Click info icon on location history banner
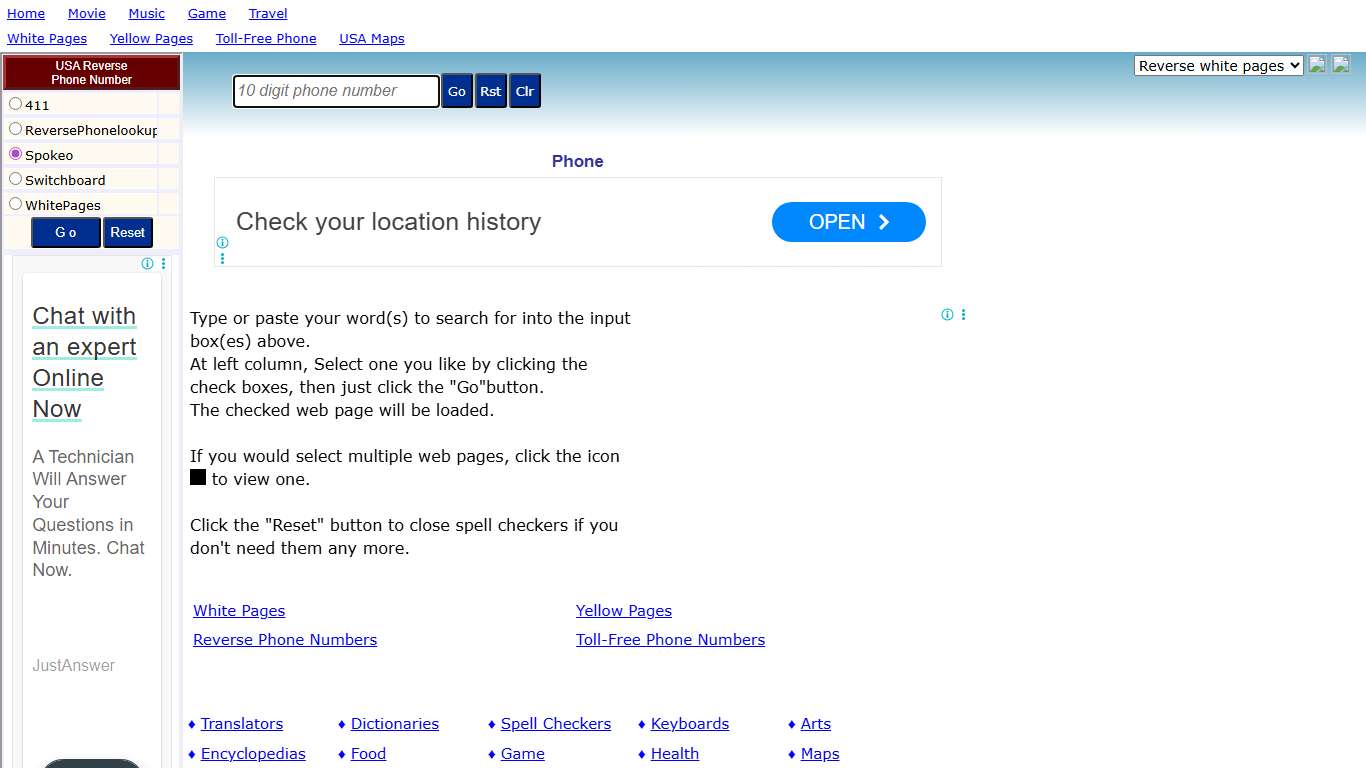 tap(222, 243)
